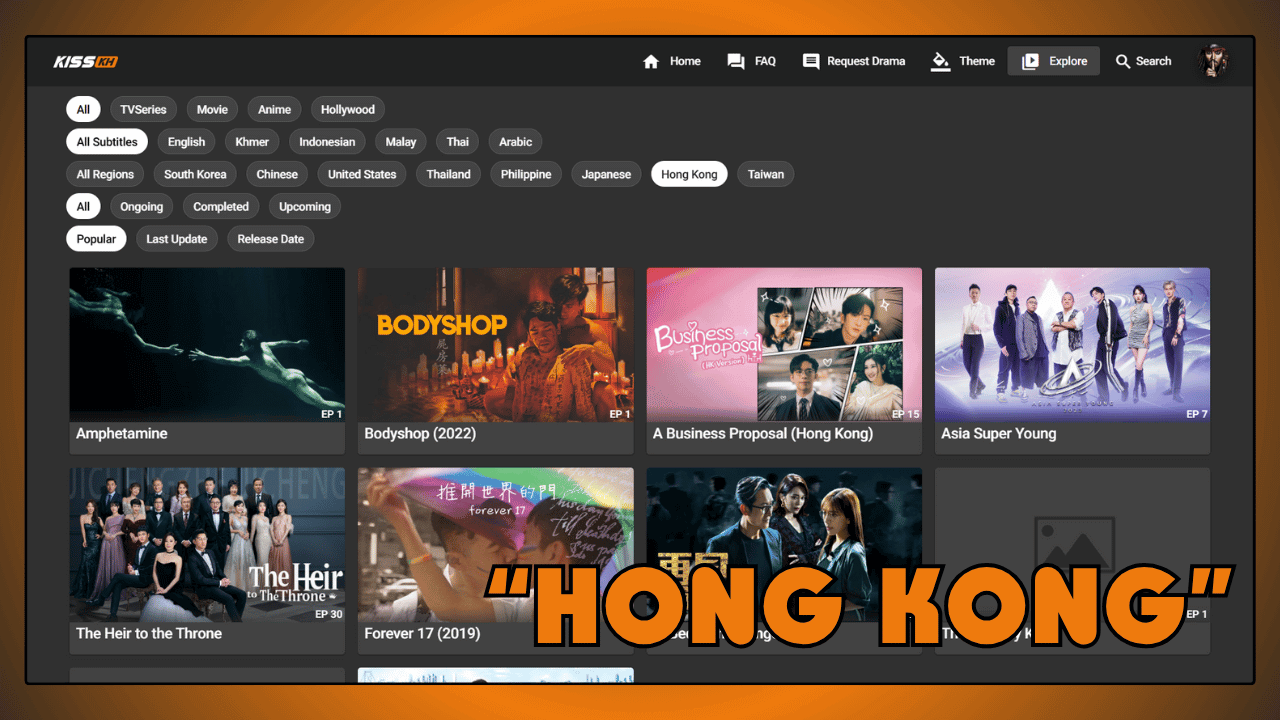Enable the English subtitles filter

tap(186, 141)
